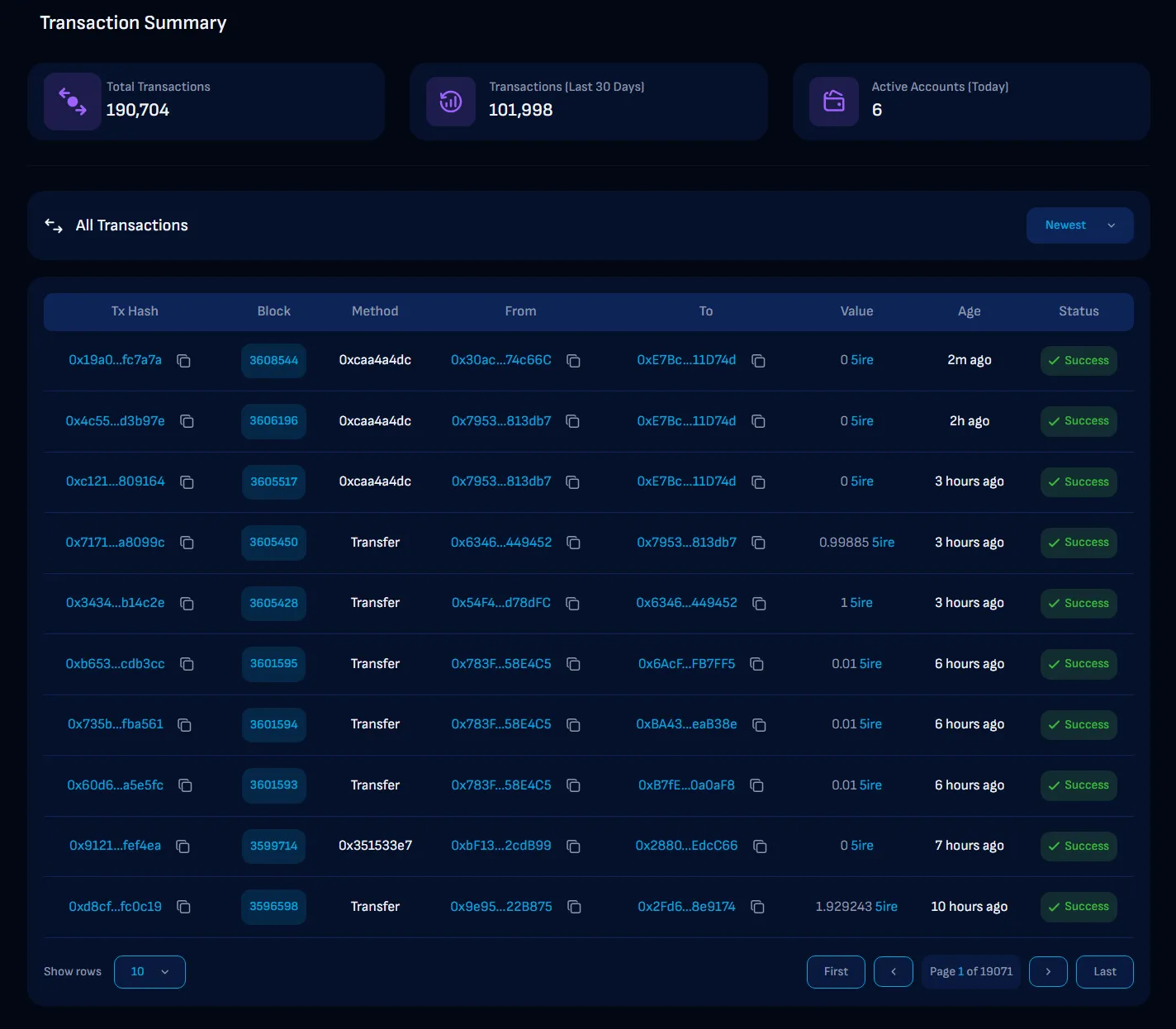Click the Age column header
Image resolution: width=1176 pixels, height=1029 pixels.
[970, 311]
